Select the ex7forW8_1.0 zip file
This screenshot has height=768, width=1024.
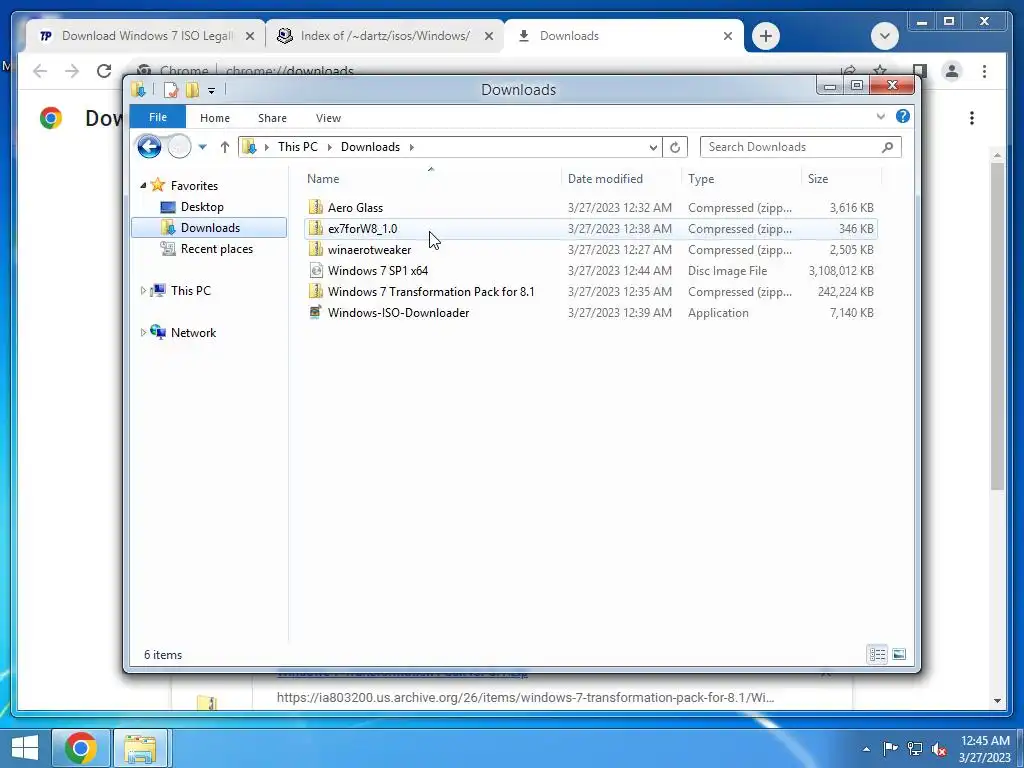tap(590, 229)
